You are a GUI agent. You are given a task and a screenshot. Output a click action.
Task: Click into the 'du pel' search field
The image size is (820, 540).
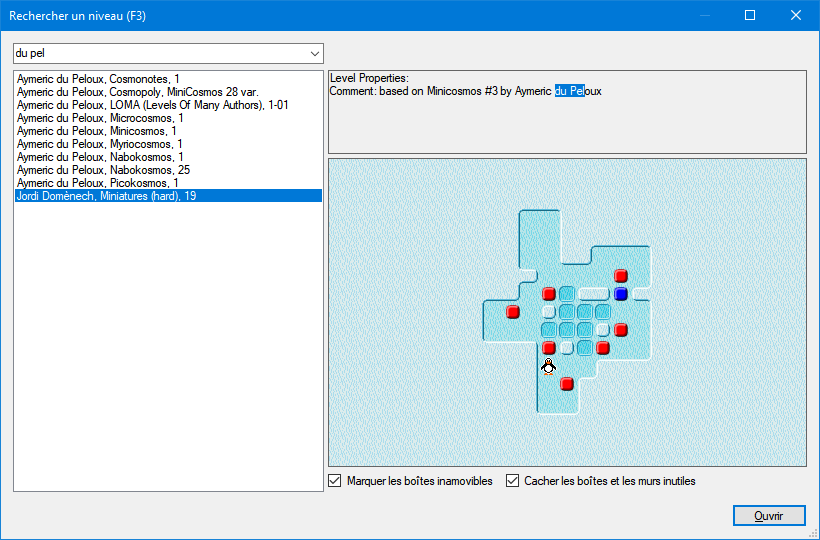point(160,53)
